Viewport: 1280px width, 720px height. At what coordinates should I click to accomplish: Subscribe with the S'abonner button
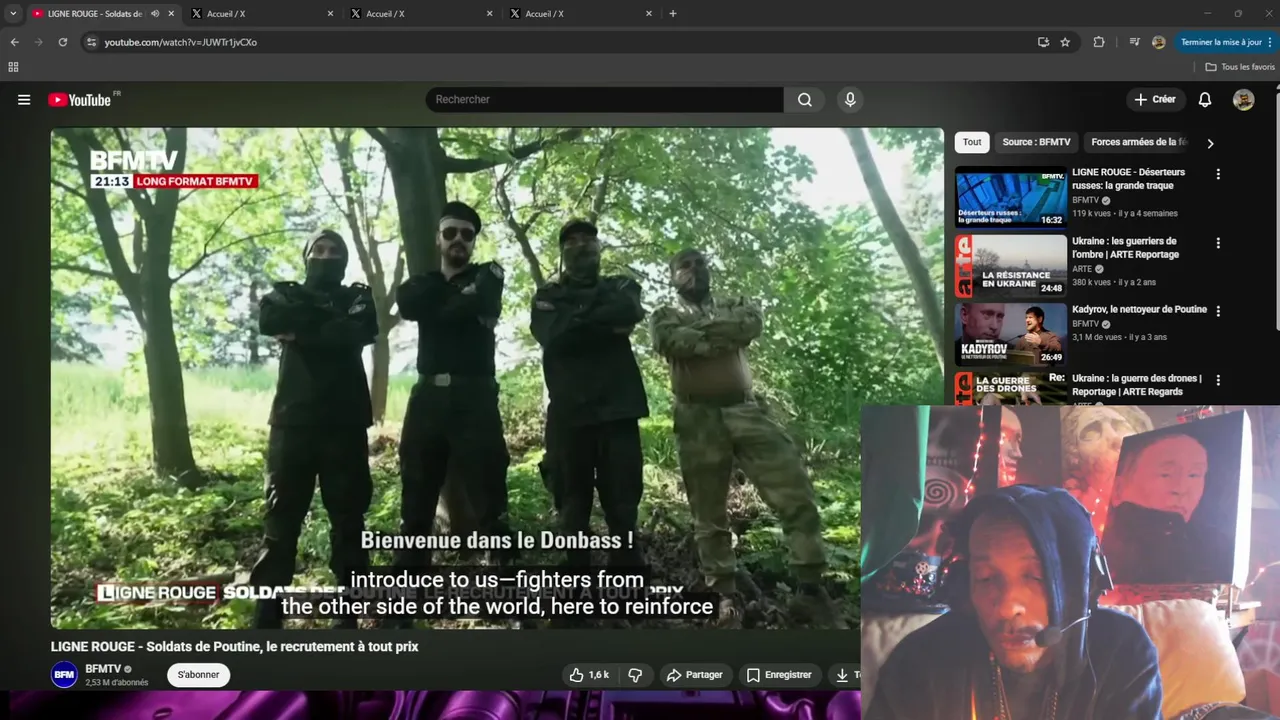tap(198, 675)
